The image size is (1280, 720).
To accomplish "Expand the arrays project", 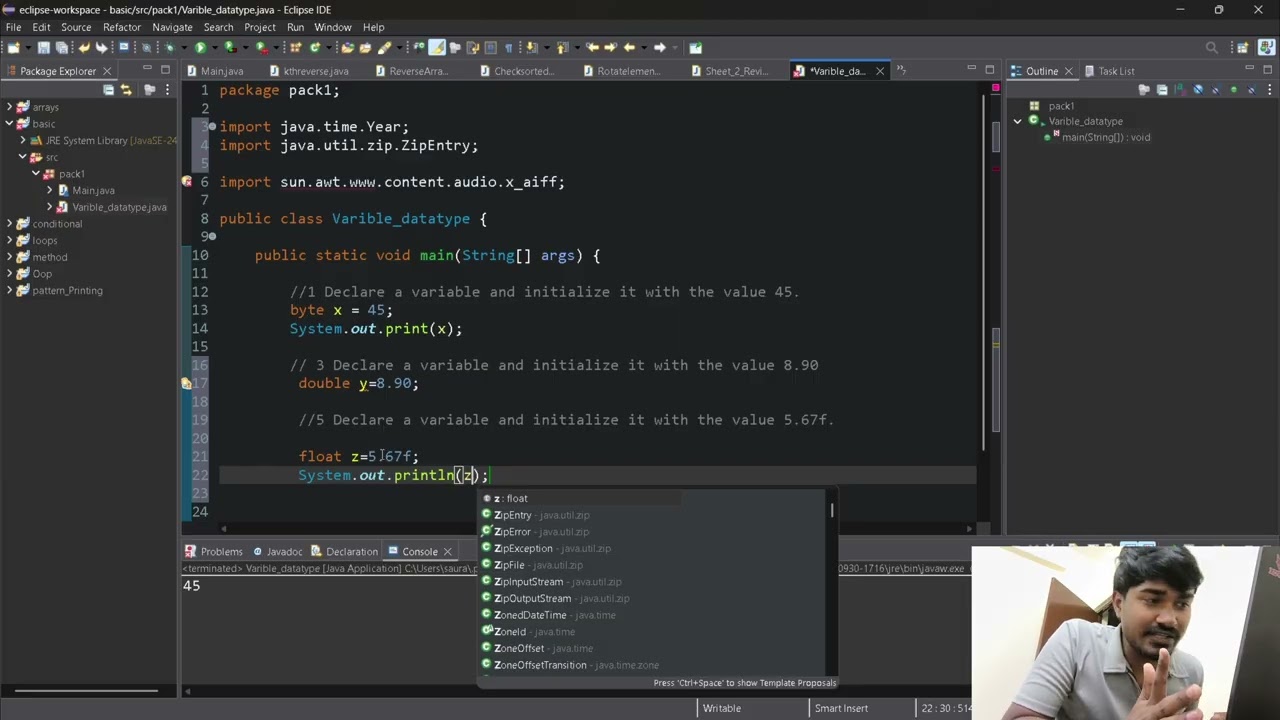I will [10, 107].
